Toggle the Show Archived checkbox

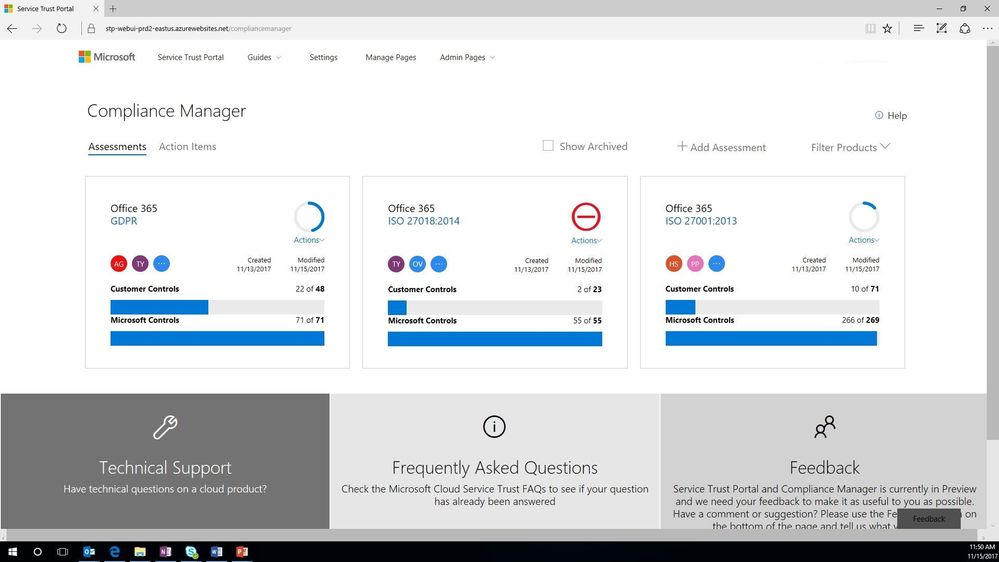[548, 146]
